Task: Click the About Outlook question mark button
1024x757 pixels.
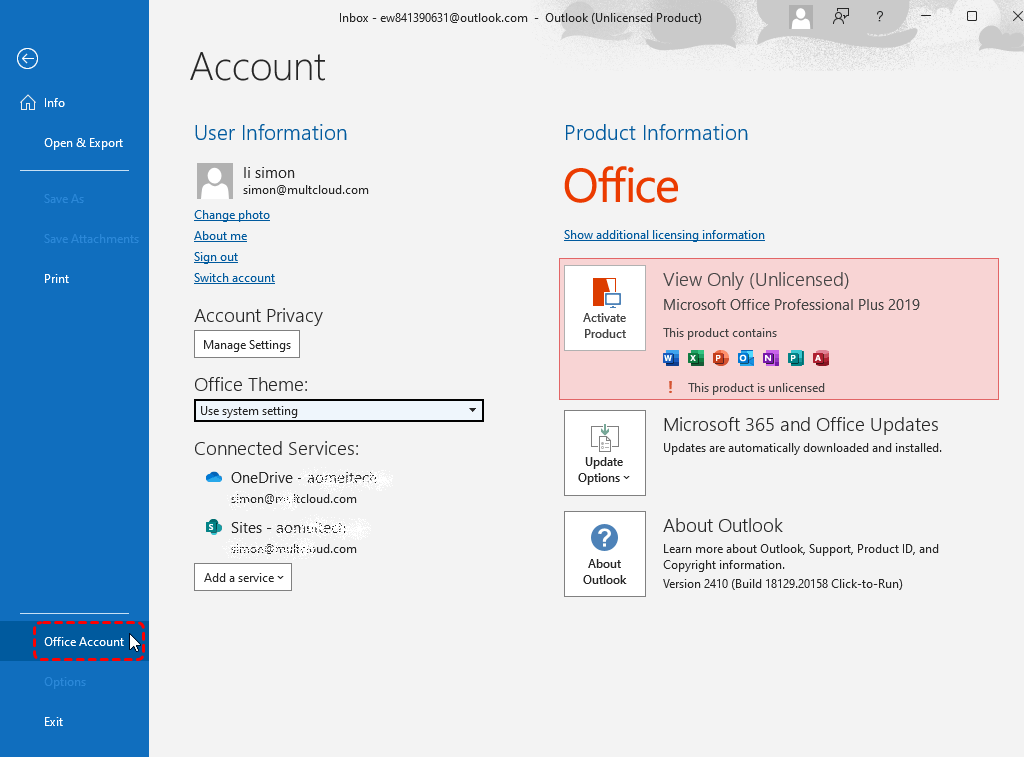Action: pos(605,554)
